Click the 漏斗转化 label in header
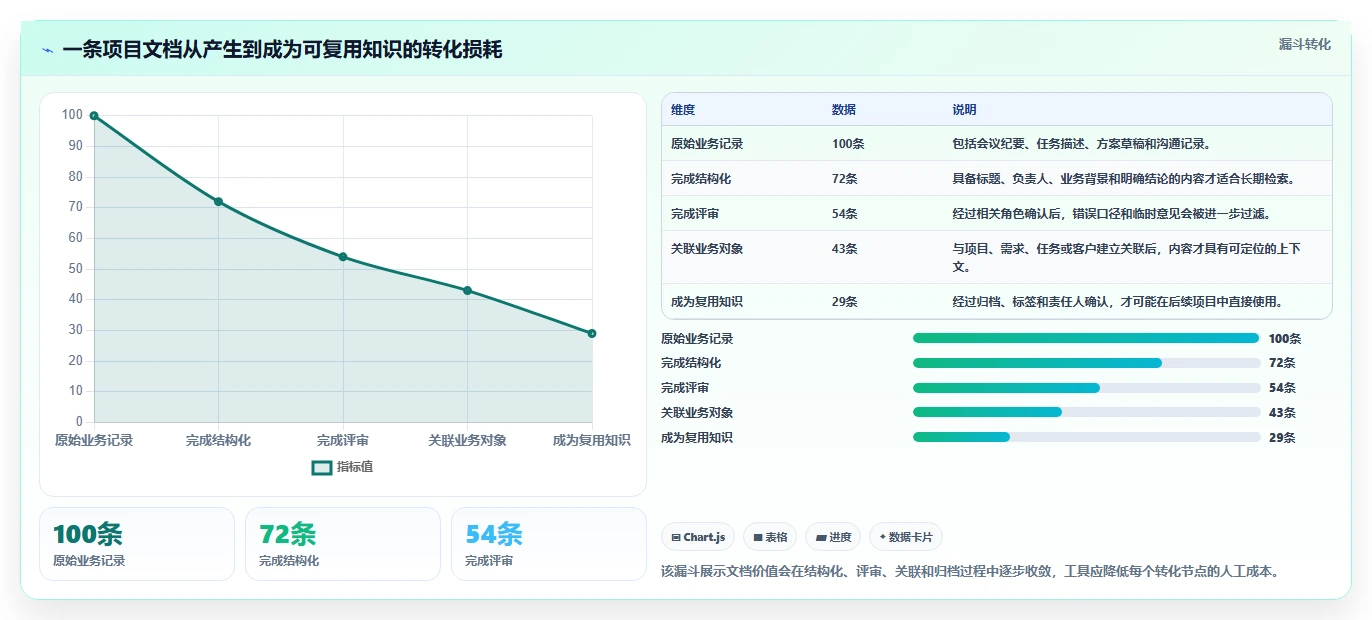The height and width of the screenshot is (620, 1372). [1304, 44]
